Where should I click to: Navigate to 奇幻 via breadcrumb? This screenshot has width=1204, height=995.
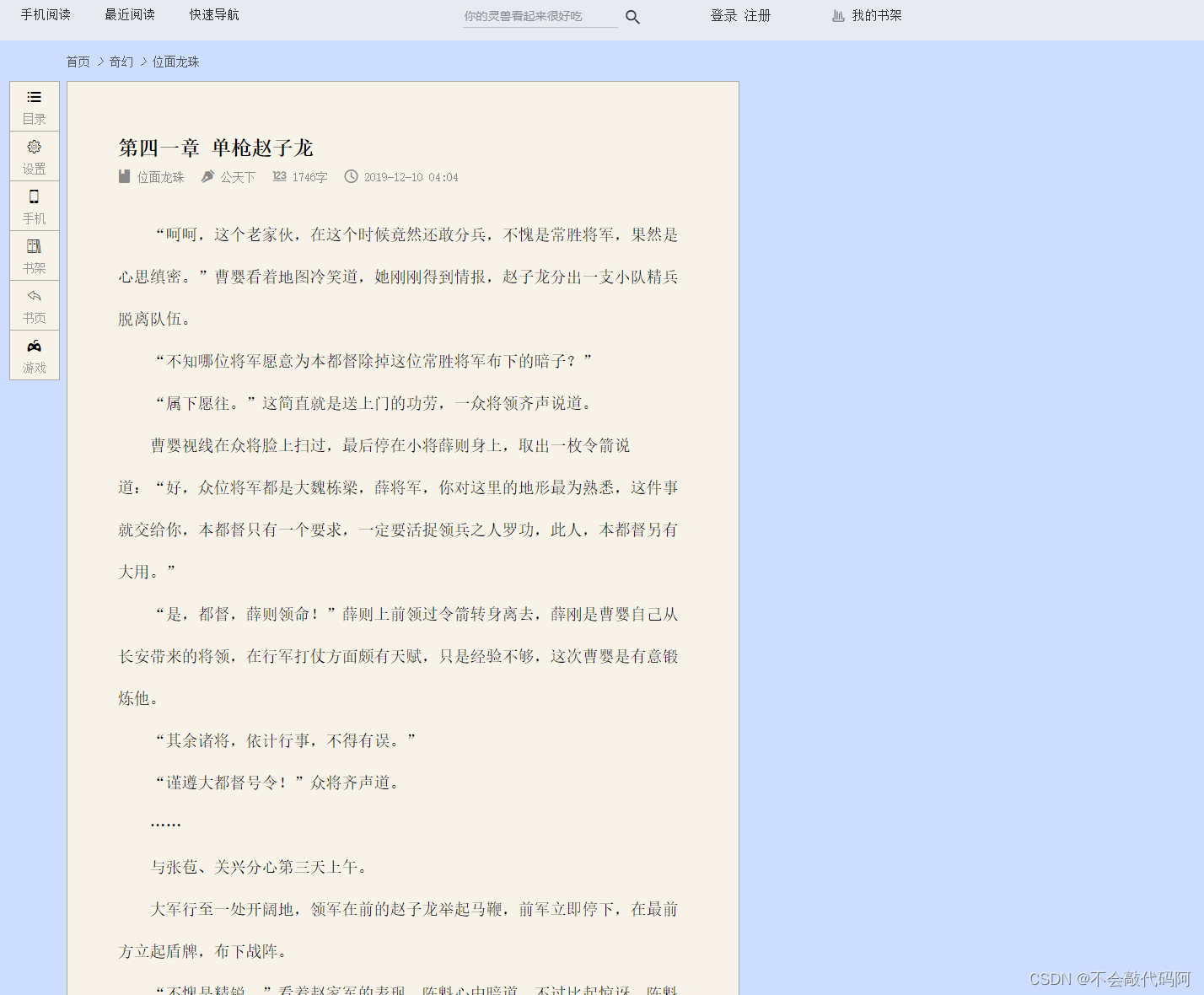(x=121, y=61)
